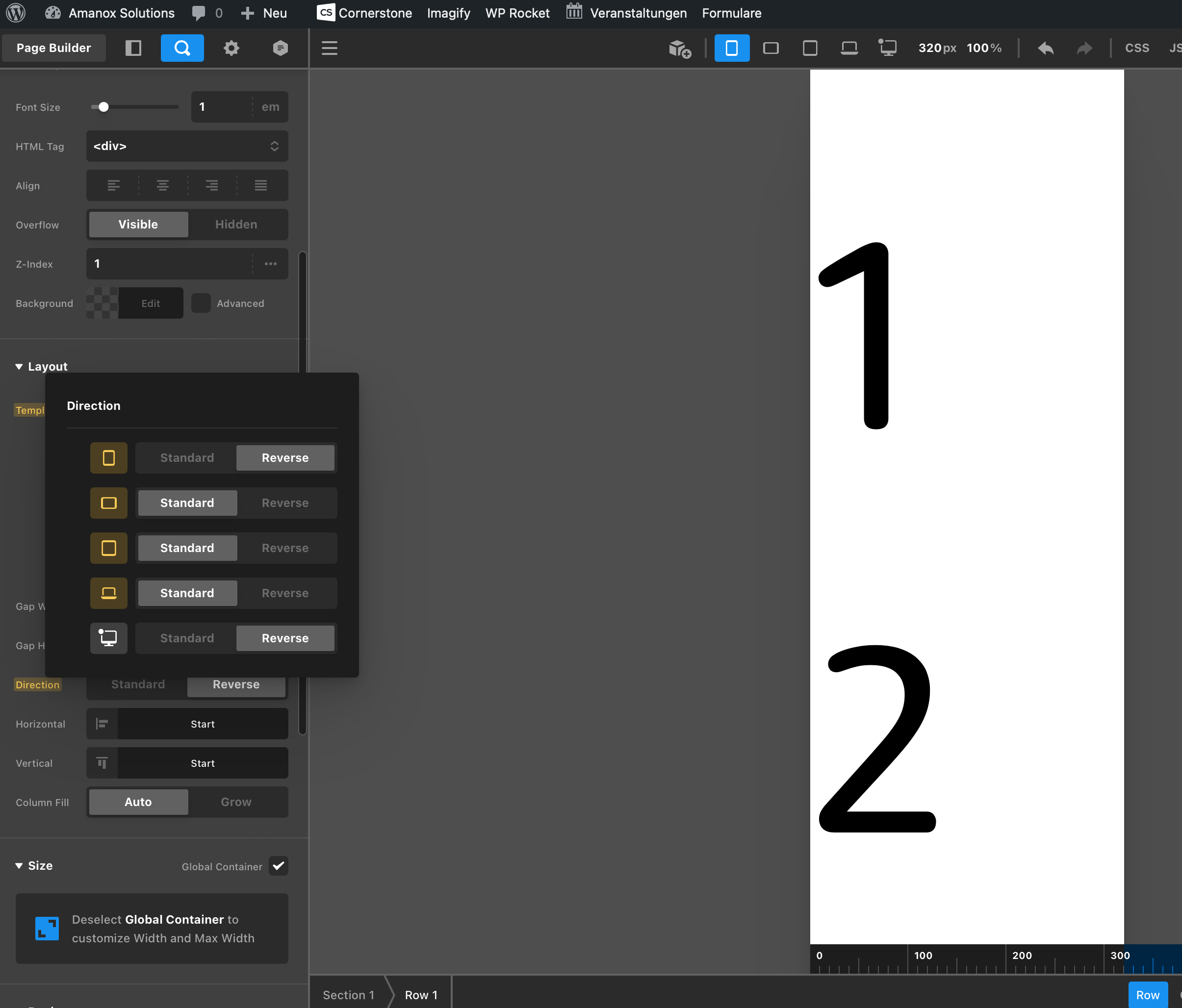Click the Background Edit button
The image size is (1182, 1008).
coord(151,303)
